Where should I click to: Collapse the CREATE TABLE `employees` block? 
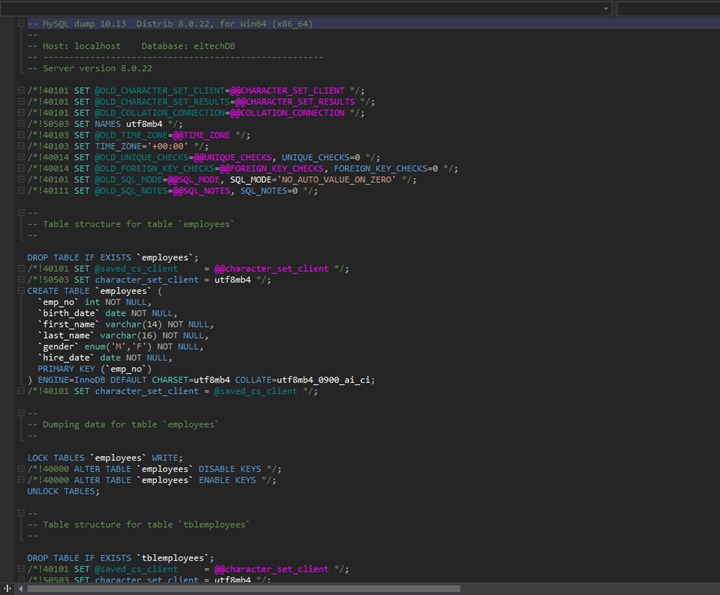tap(21, 291)
